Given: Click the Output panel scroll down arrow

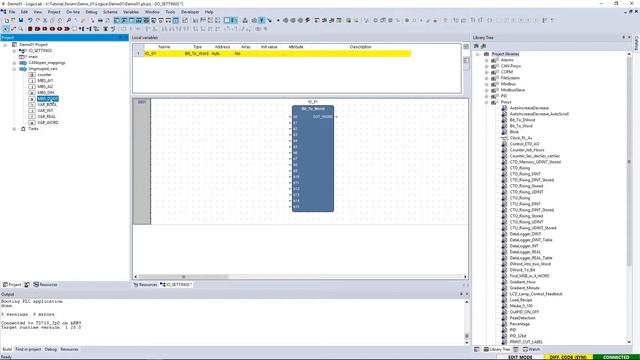Looking at the screenshot, I should tap(467, 342).
